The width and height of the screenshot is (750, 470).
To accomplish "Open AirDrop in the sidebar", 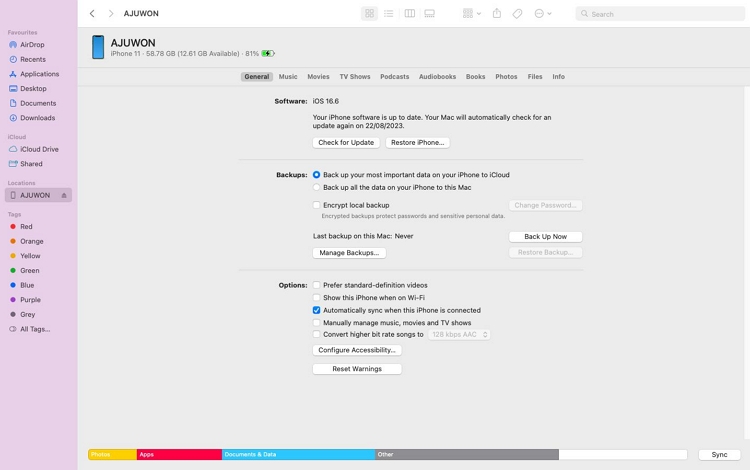I will (33, 44).
